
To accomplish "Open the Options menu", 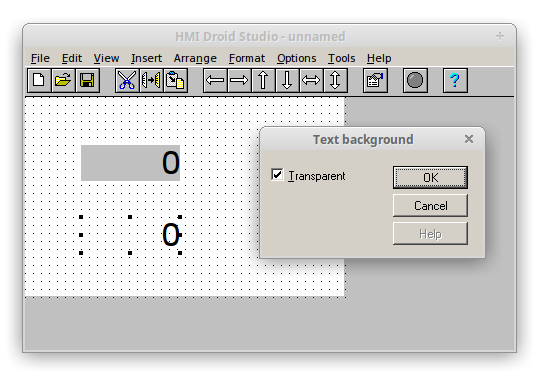I will click(x=297, y=58).
